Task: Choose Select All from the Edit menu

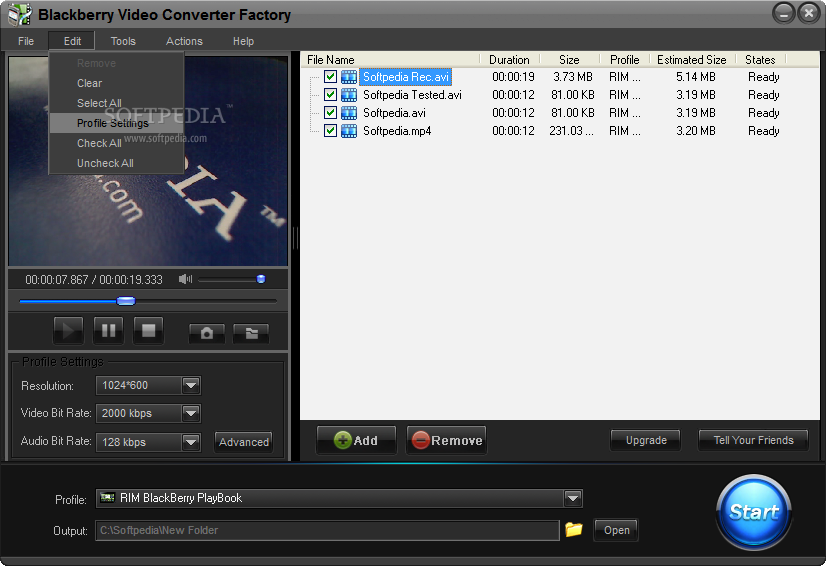Action: coord(116,103)
